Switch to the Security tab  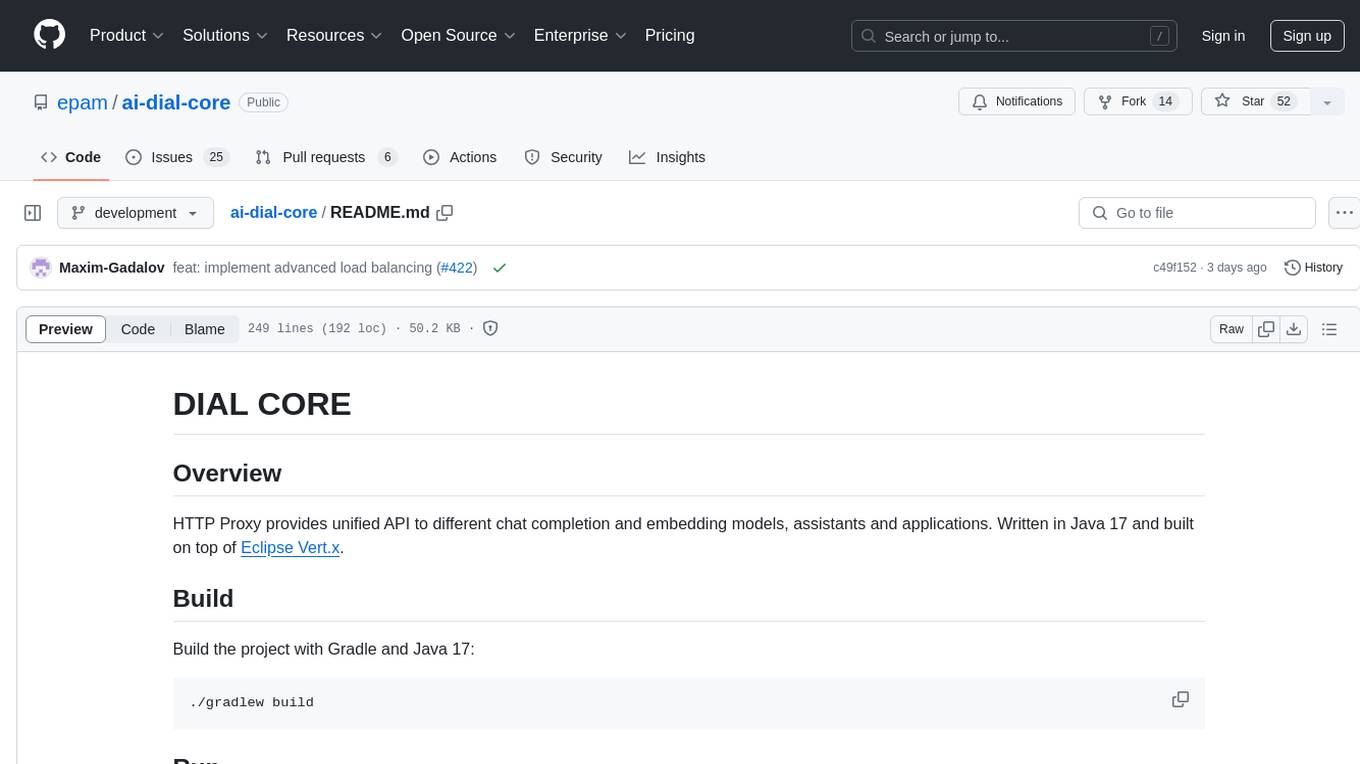tap(563, 157)
